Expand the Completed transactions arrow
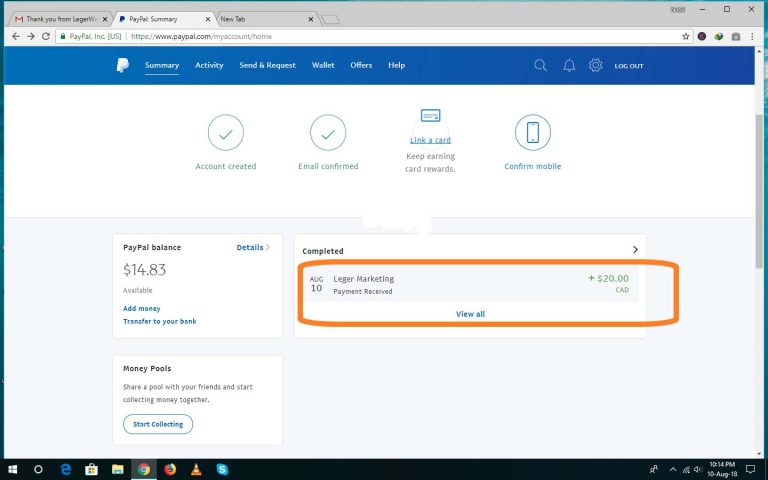768x480 pixels. click(635, 250)
